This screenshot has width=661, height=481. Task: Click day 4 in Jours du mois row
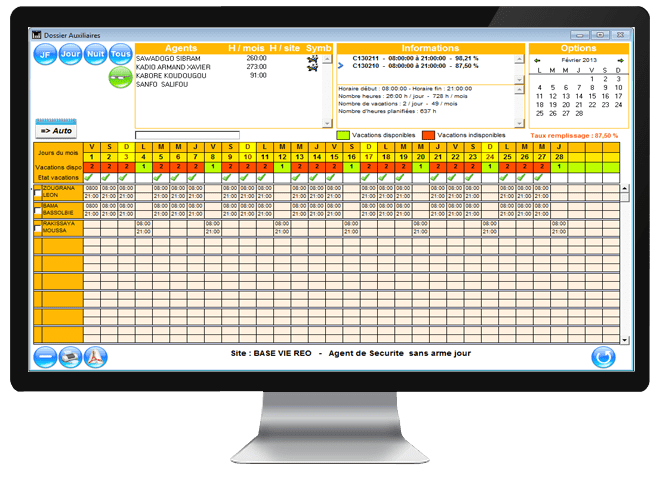click(x=144, y=157)
